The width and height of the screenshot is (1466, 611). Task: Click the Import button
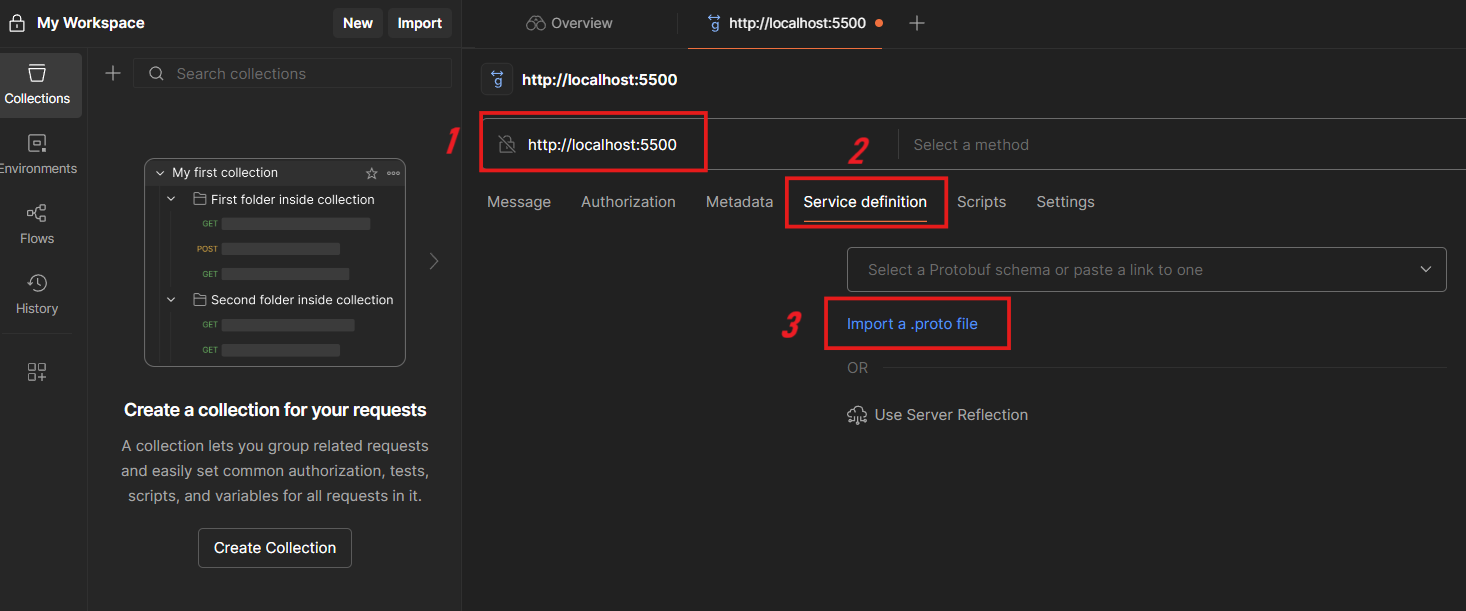tap(420, 23)
